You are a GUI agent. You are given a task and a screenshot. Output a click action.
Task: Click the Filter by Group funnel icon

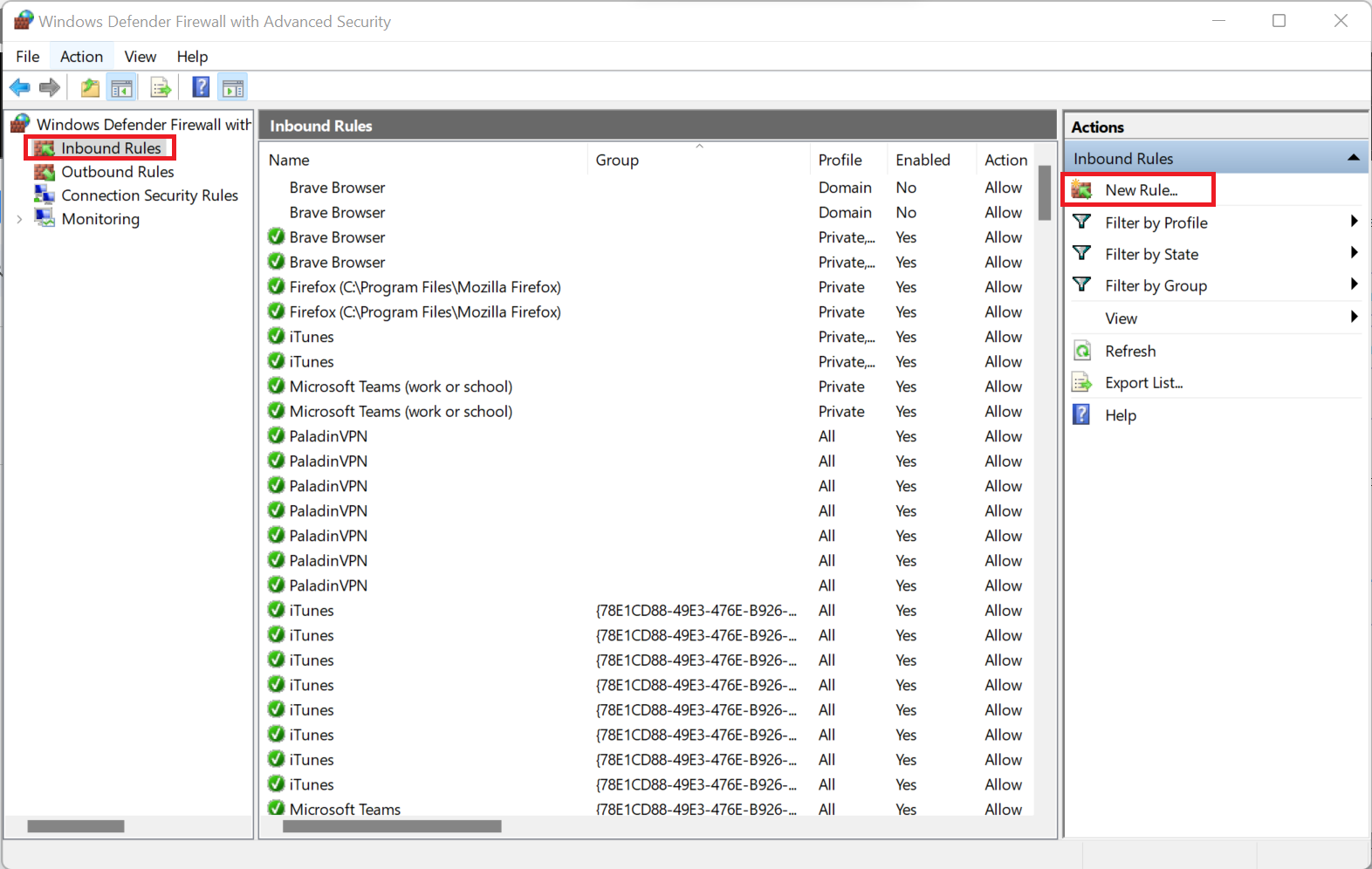[x=1082, y=284]
